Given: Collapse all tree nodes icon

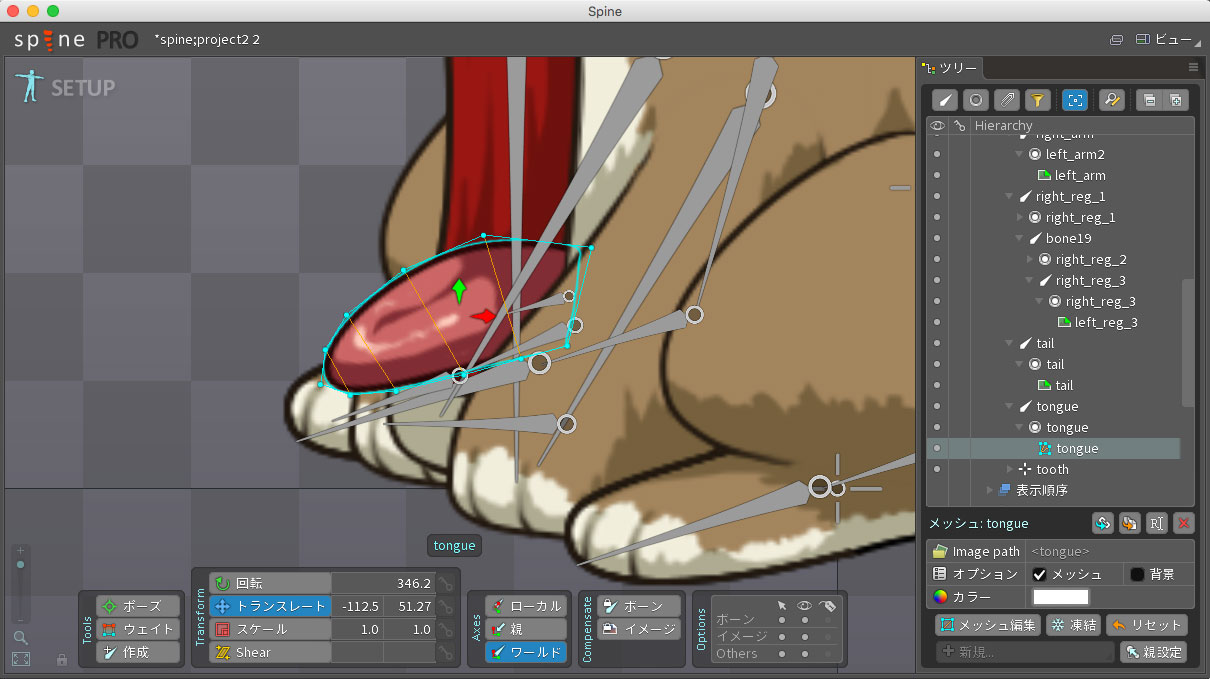Looking at the screenshot, I should click(x=1150, y=100).
